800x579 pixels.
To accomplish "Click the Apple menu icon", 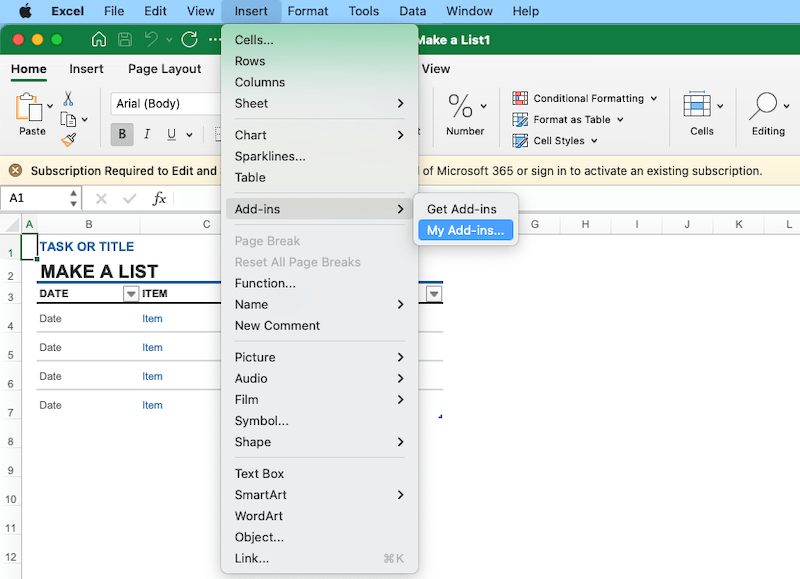I will [x=25, y=11].
